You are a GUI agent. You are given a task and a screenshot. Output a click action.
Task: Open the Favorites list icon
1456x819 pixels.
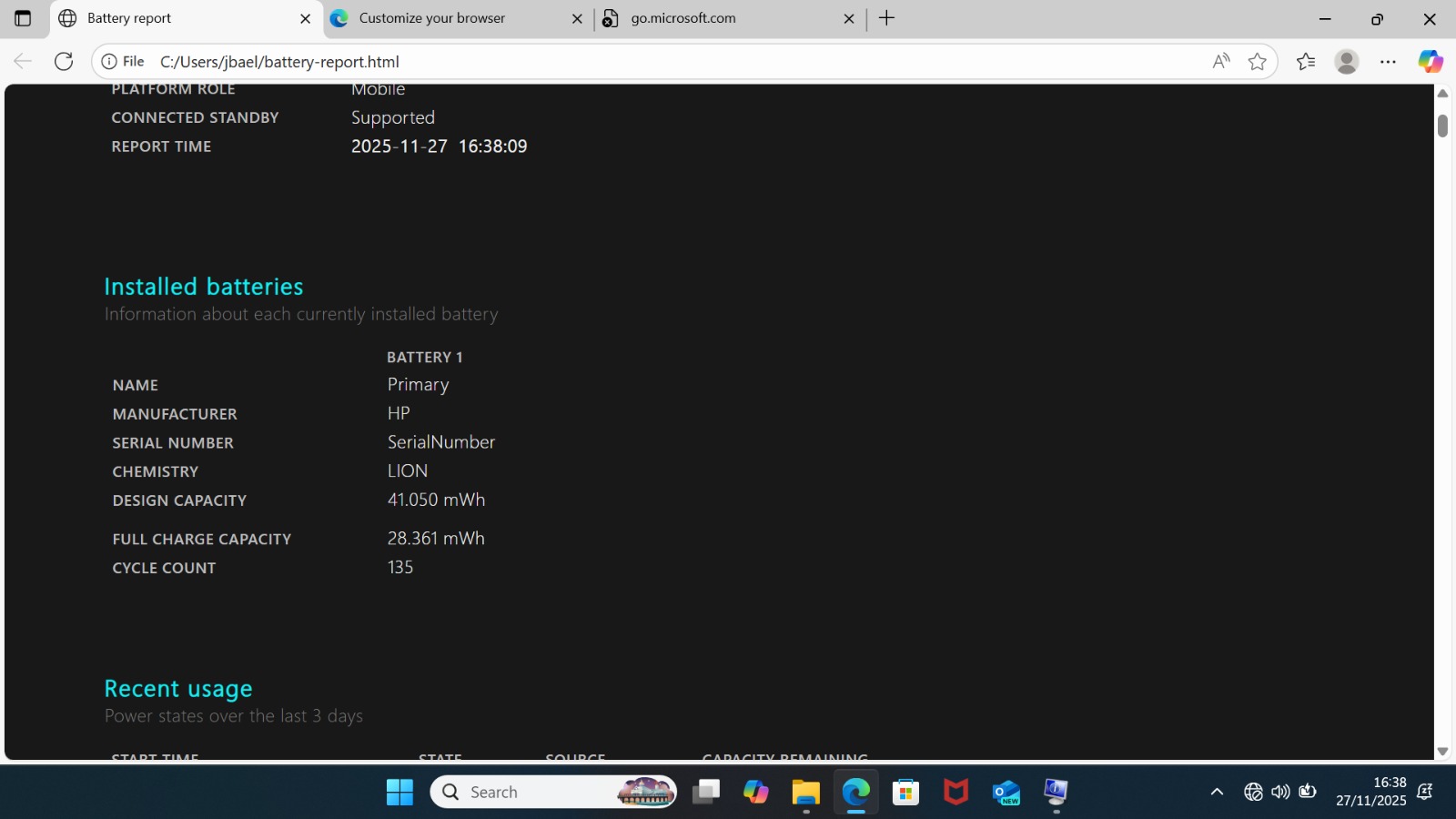(1305, 61)
